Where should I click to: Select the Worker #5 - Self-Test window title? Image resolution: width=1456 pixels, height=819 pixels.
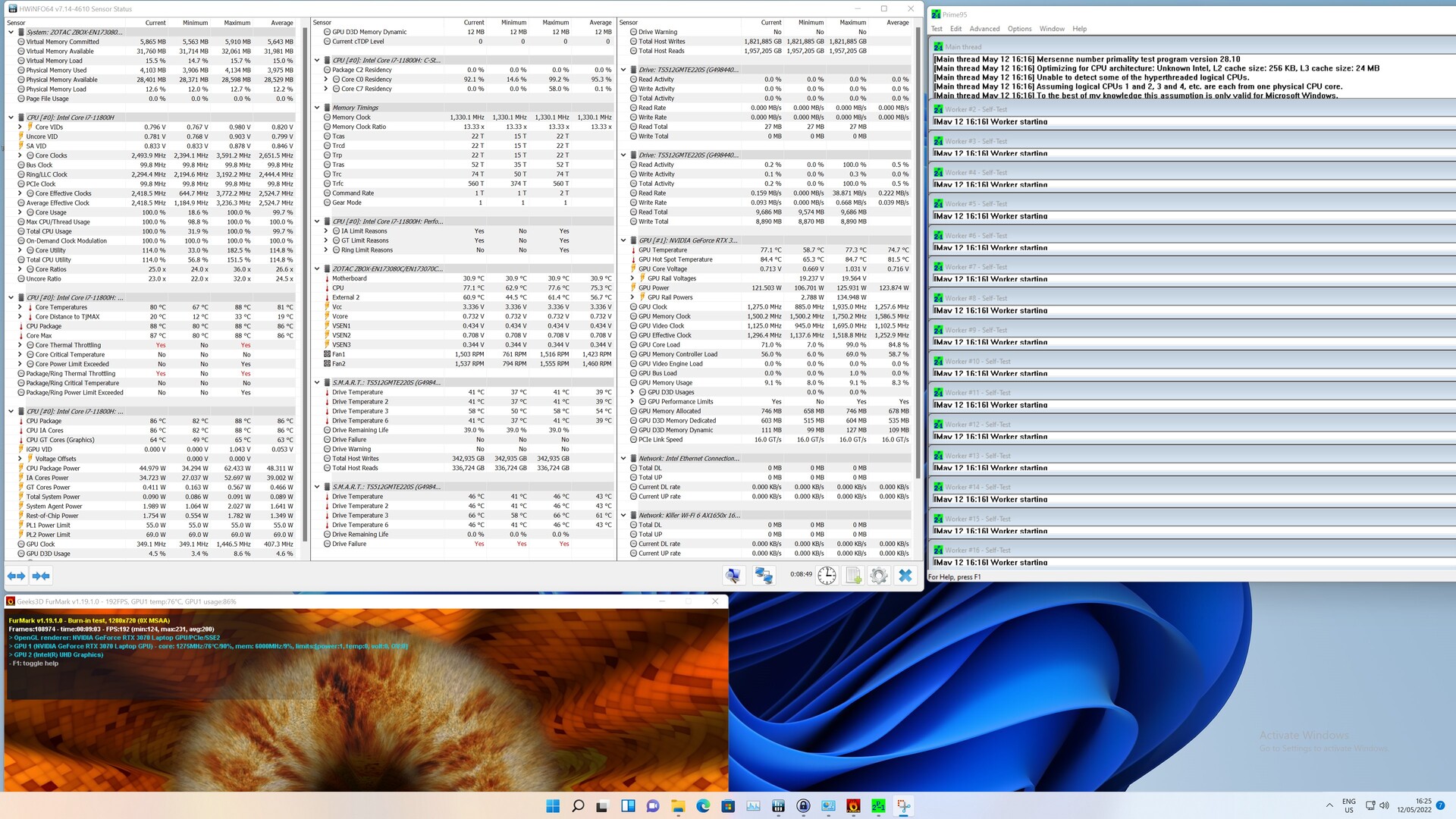tap(976, 204)
